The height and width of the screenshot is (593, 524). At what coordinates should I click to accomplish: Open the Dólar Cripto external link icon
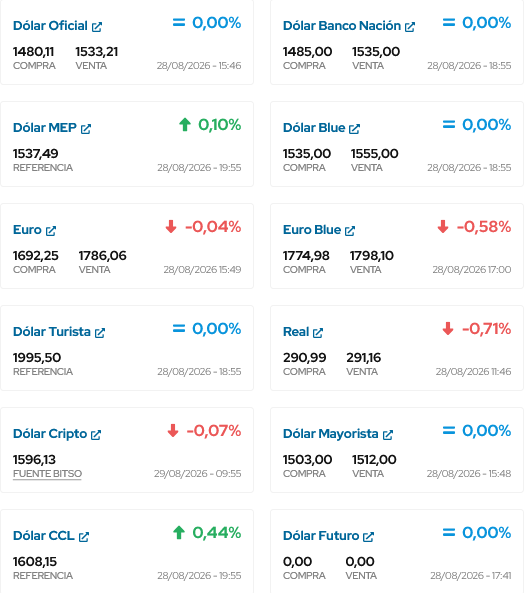tap(96, 435)
